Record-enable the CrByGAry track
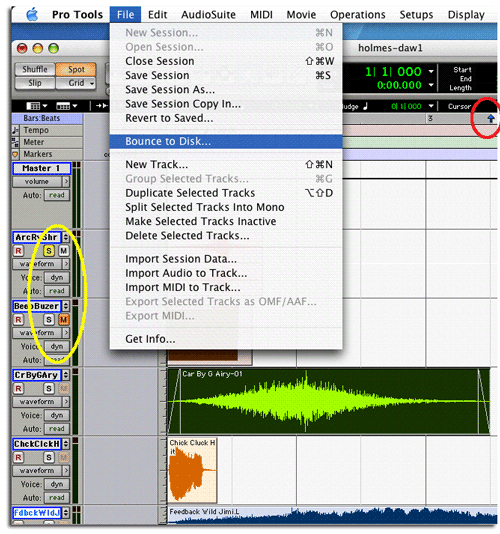 [18, 389]
